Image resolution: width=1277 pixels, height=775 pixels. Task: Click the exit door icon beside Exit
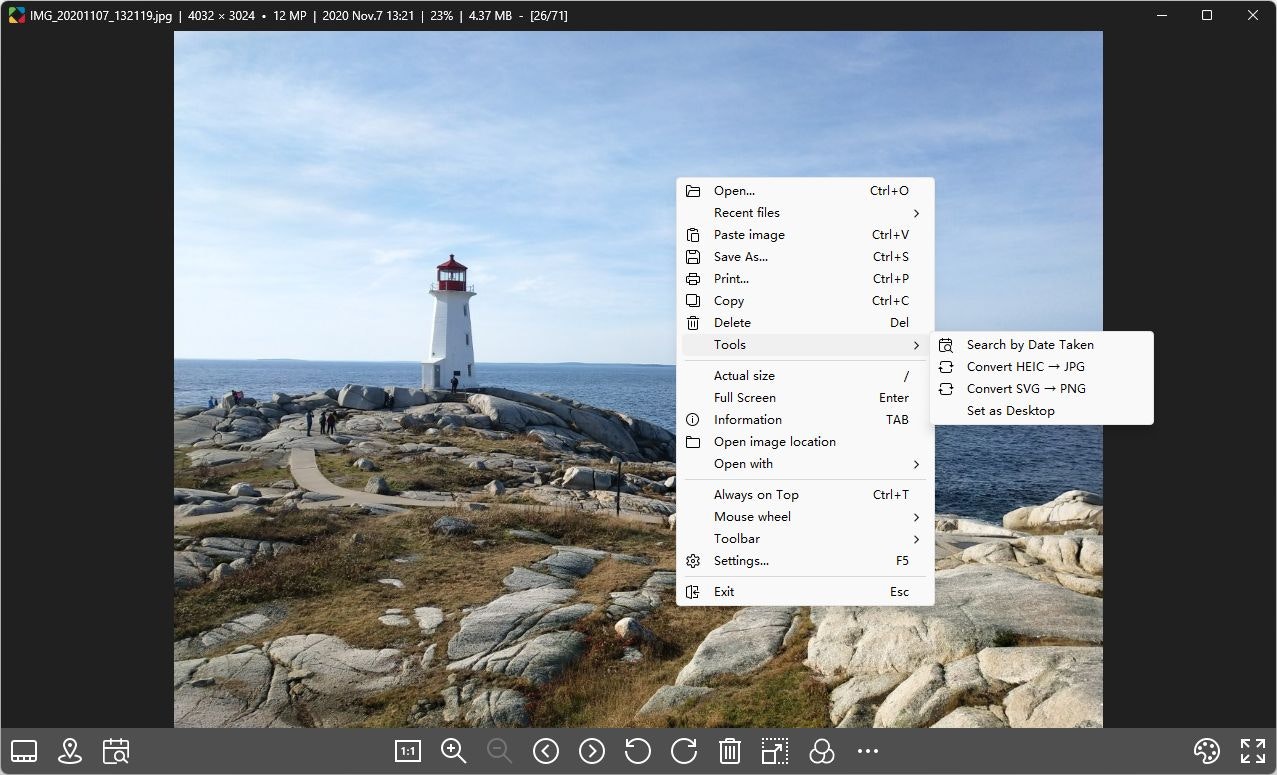[x=693, y=592]
